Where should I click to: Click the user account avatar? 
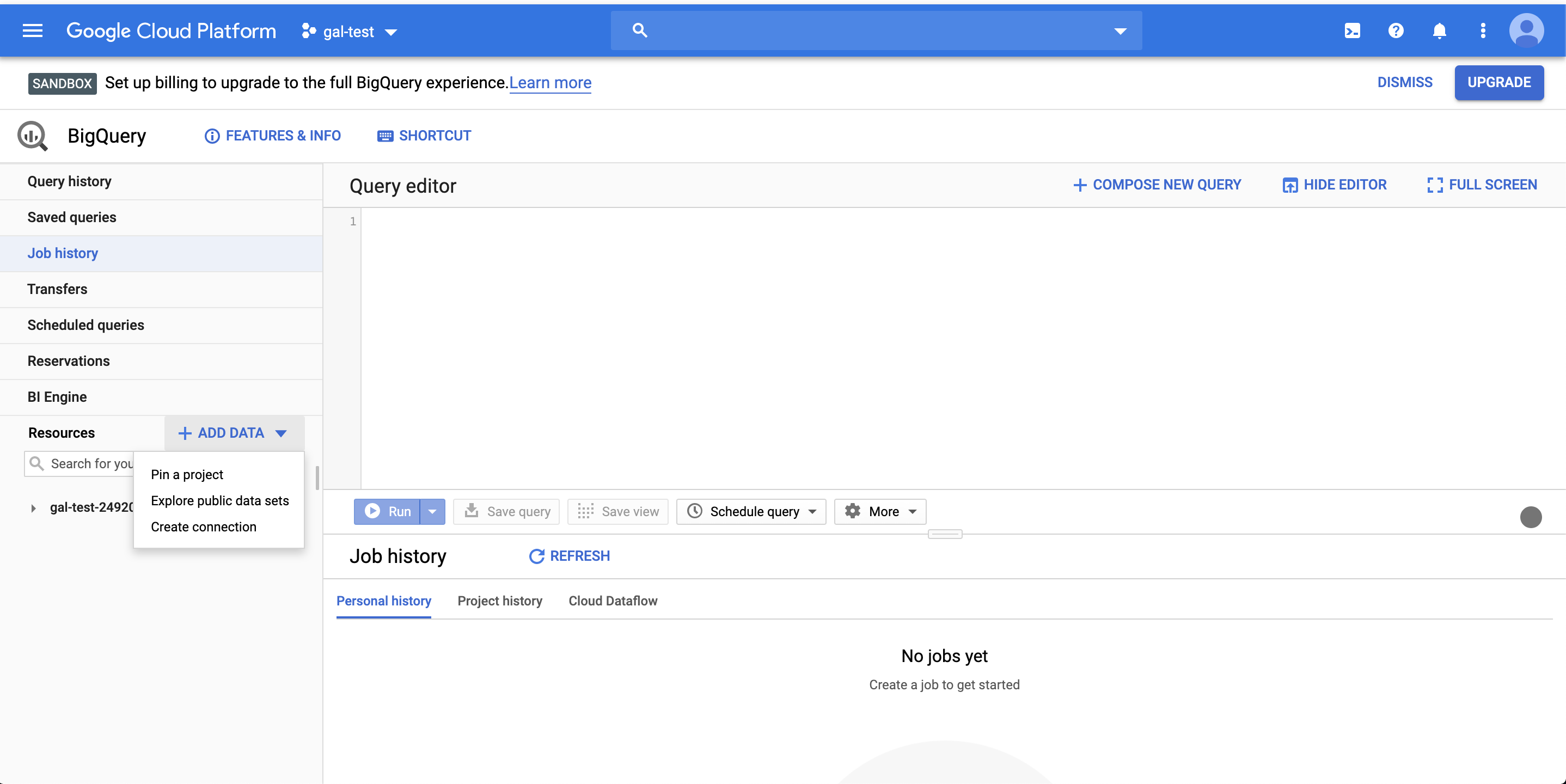click(x=1526, y=30)
